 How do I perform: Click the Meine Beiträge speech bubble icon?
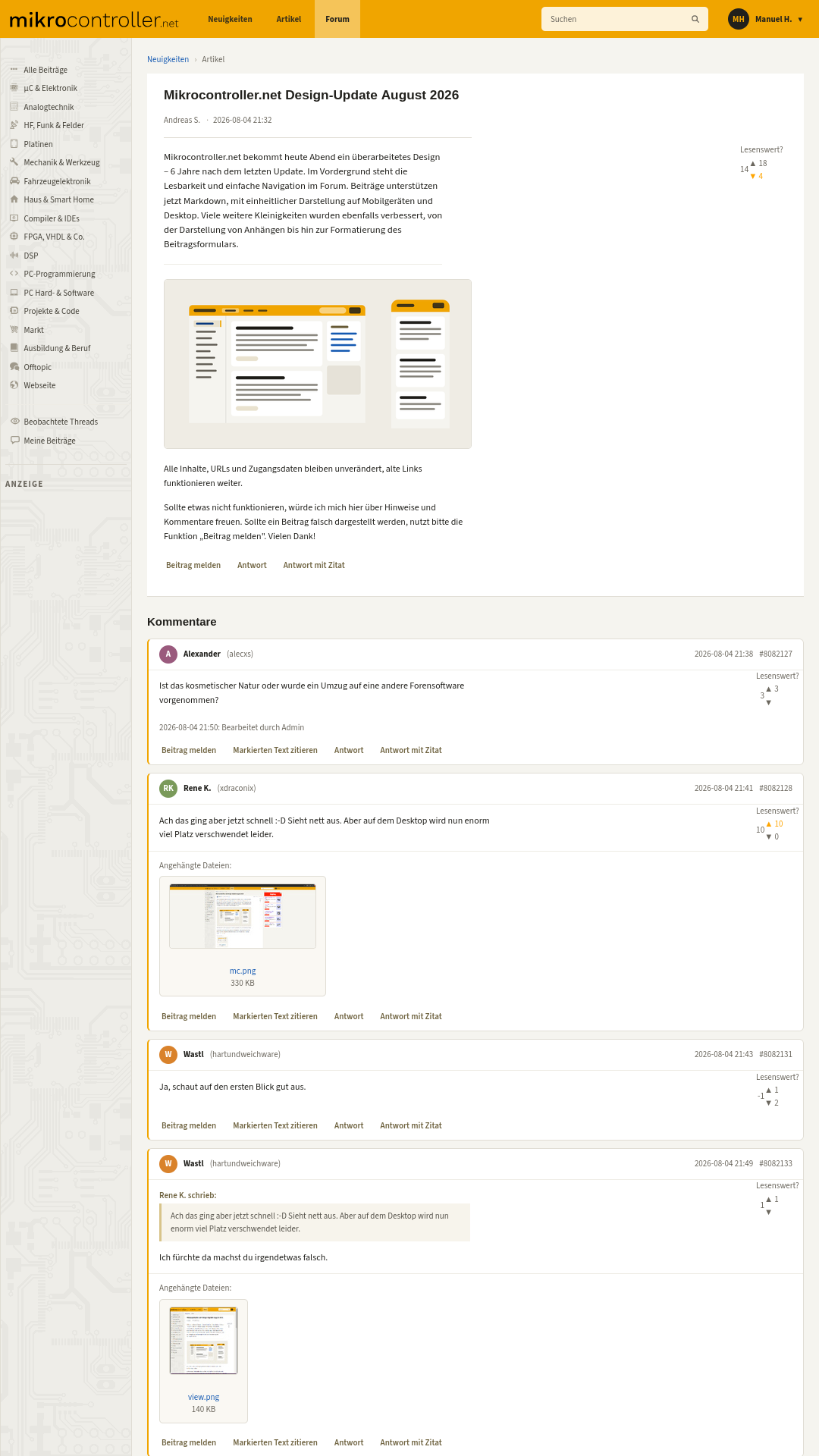tap(14, 441)
